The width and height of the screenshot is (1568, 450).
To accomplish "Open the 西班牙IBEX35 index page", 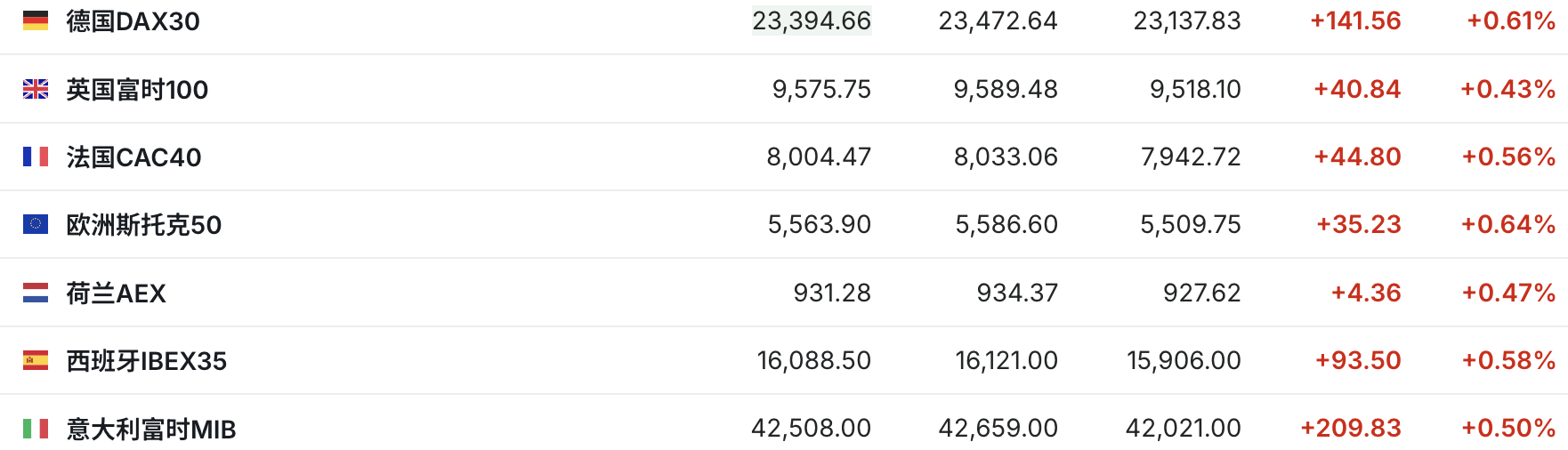I will pos(147,361).
